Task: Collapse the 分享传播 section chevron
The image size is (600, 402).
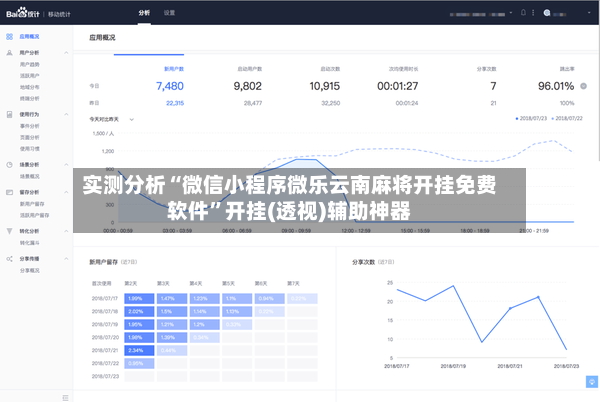Action: [x=66, y=259]
